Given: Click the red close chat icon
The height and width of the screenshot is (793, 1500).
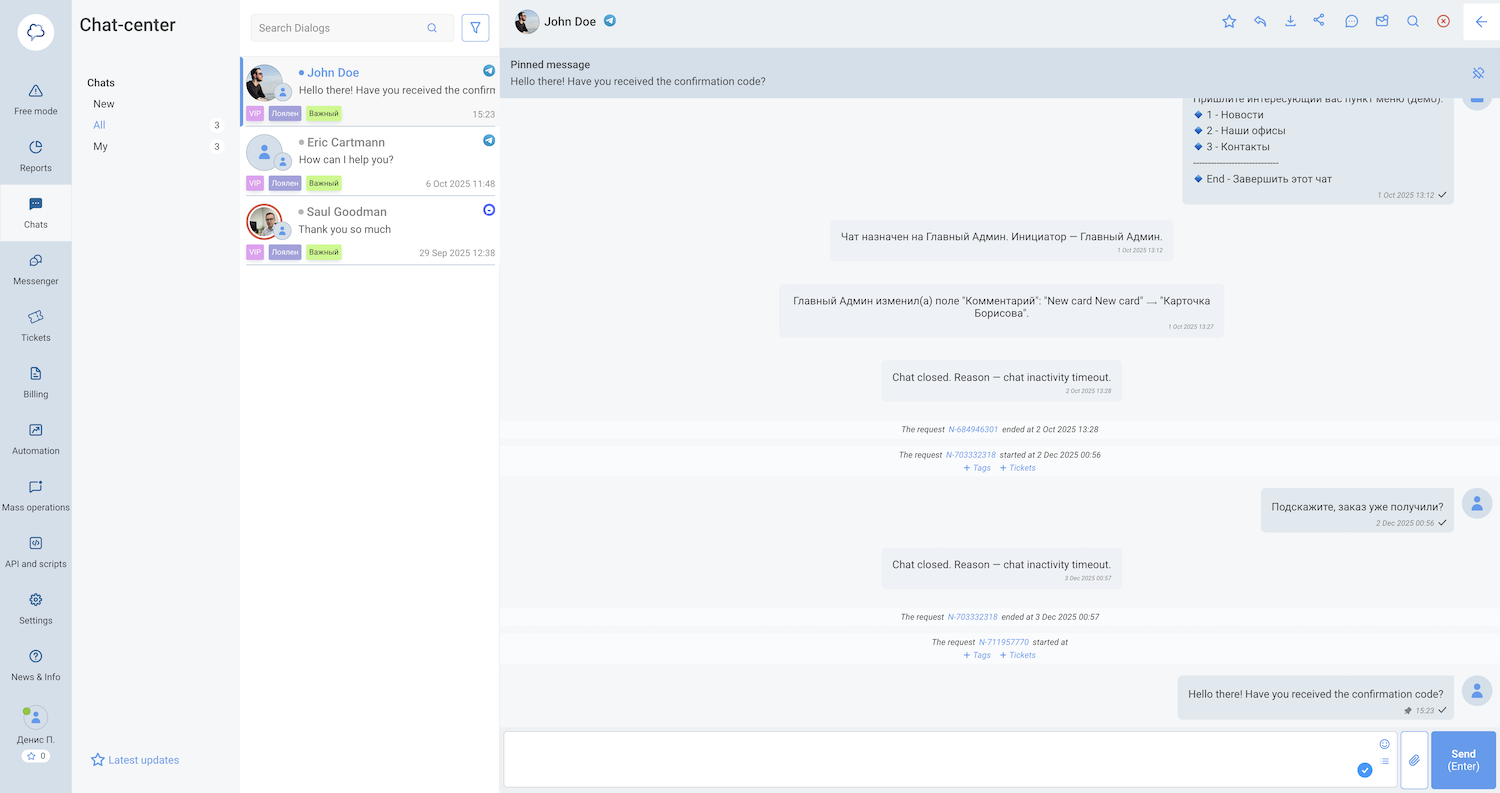Looking at the screenshot, I should coord(1443,21).
